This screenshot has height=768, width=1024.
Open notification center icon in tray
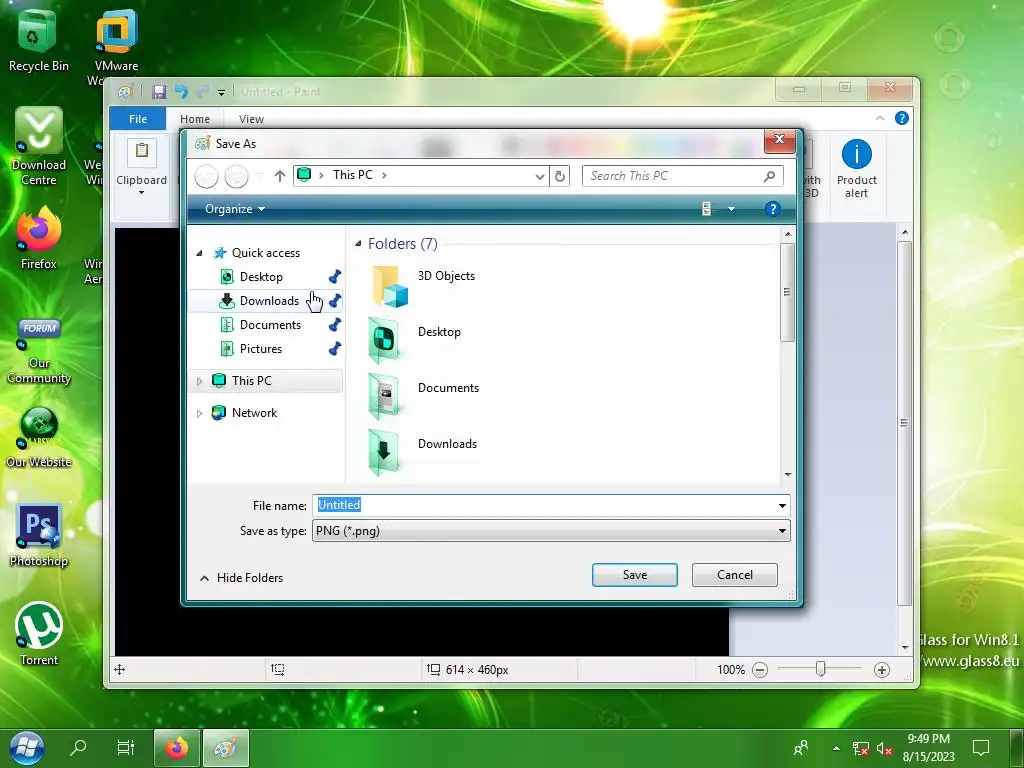(x=980, y=748)
